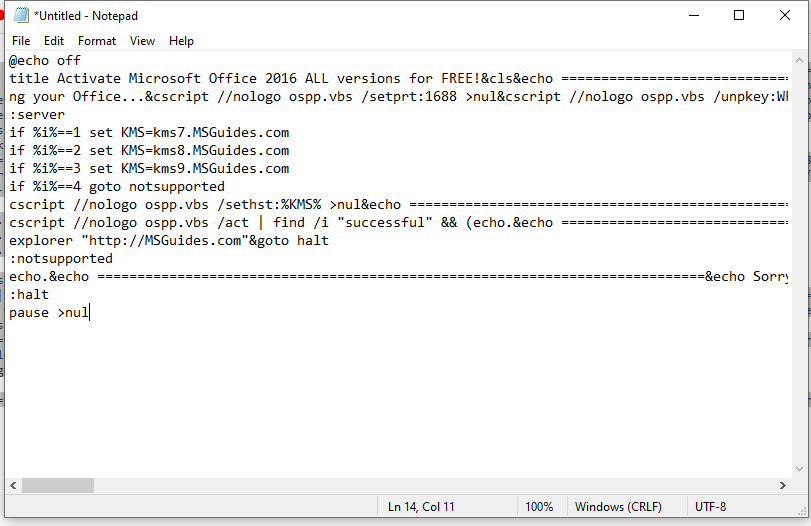Minimize the Notepad window
811x526 pixels.
pyautogui.click(x=693, y=15)
